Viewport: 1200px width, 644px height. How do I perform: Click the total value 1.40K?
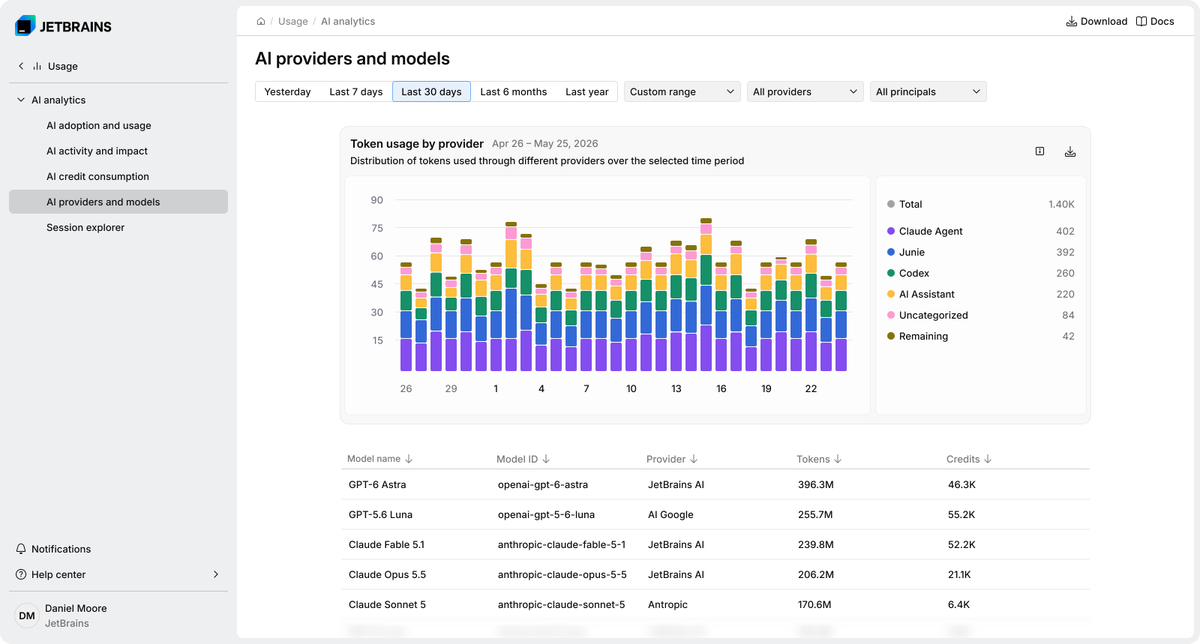point(1061,204)
